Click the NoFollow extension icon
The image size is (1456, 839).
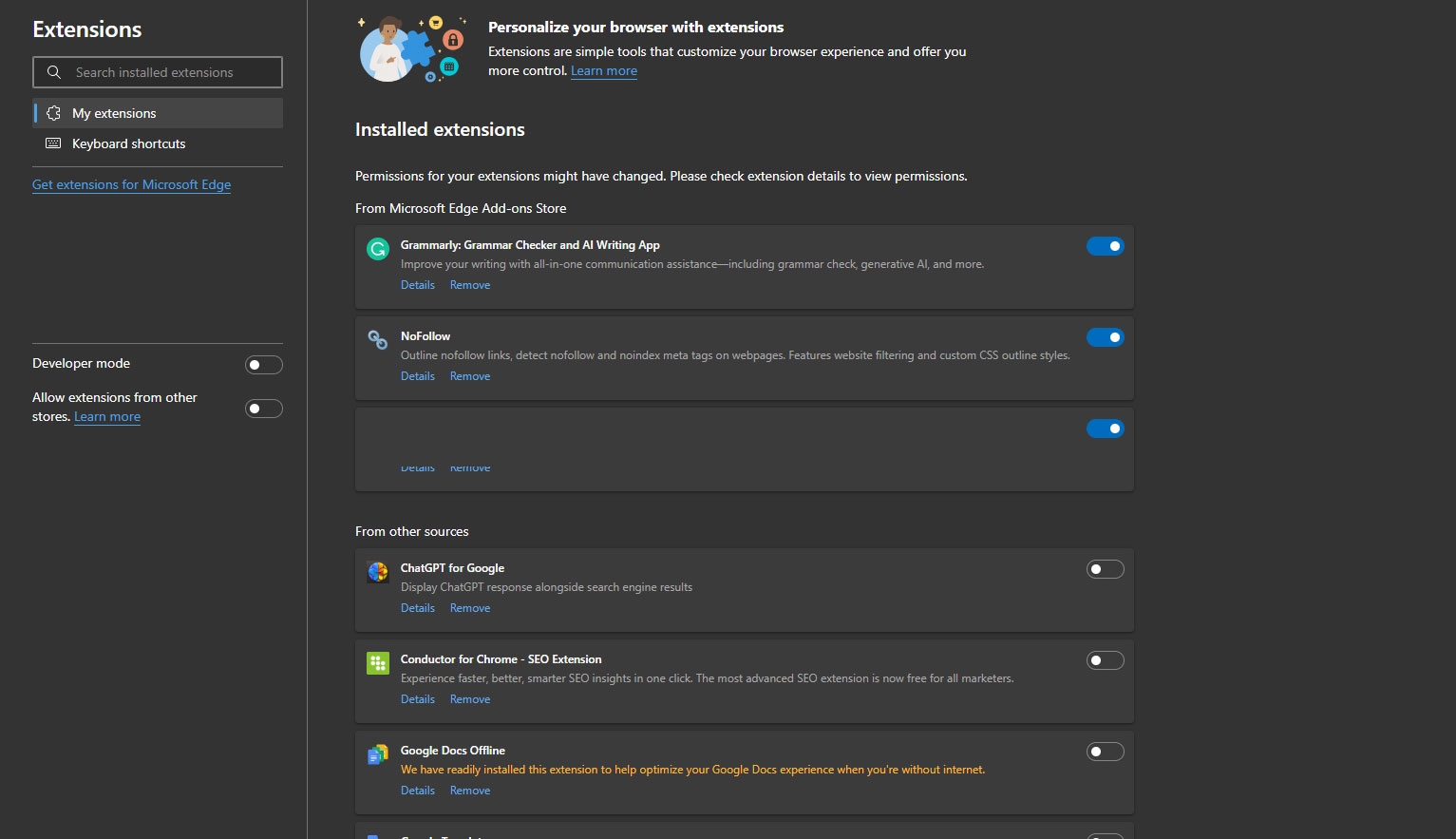pos(377,340)
